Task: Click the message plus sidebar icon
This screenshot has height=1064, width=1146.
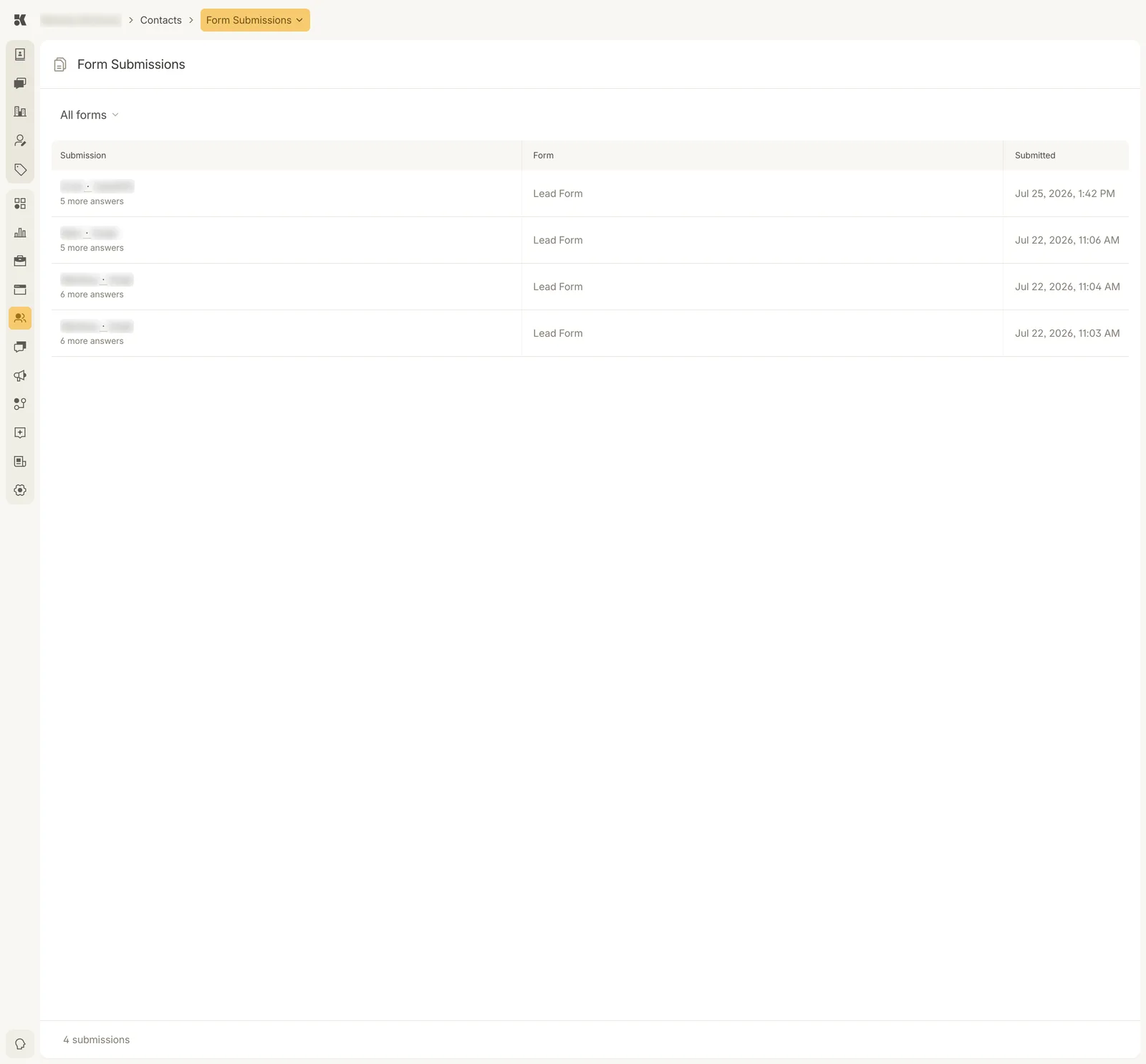Action: point(20,433)
